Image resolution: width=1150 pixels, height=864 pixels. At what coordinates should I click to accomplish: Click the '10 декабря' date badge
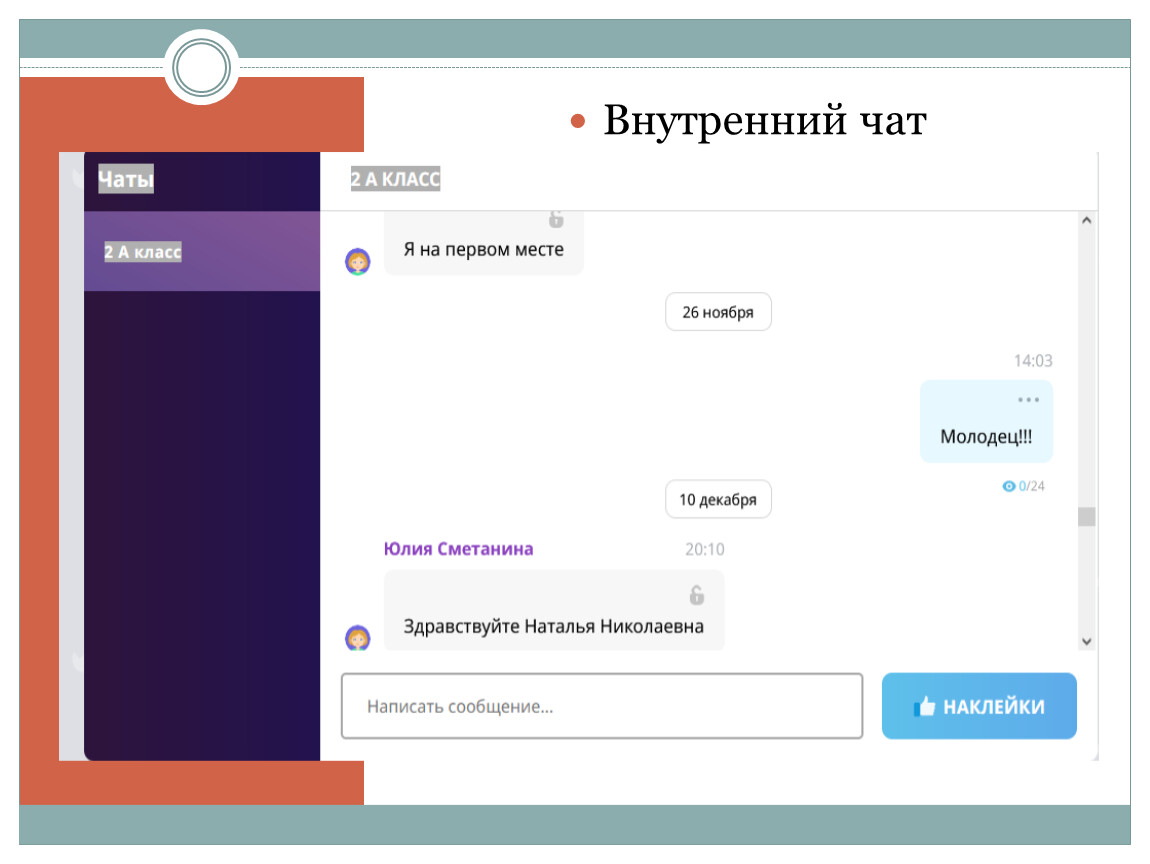718,500
